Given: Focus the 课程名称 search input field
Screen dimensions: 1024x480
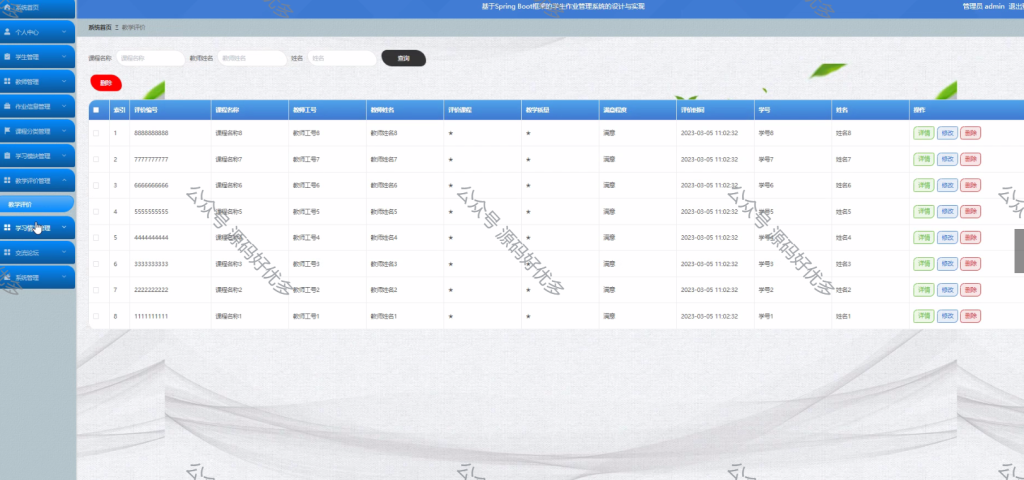Looking at the screenshot, I should tap(151, 58).
